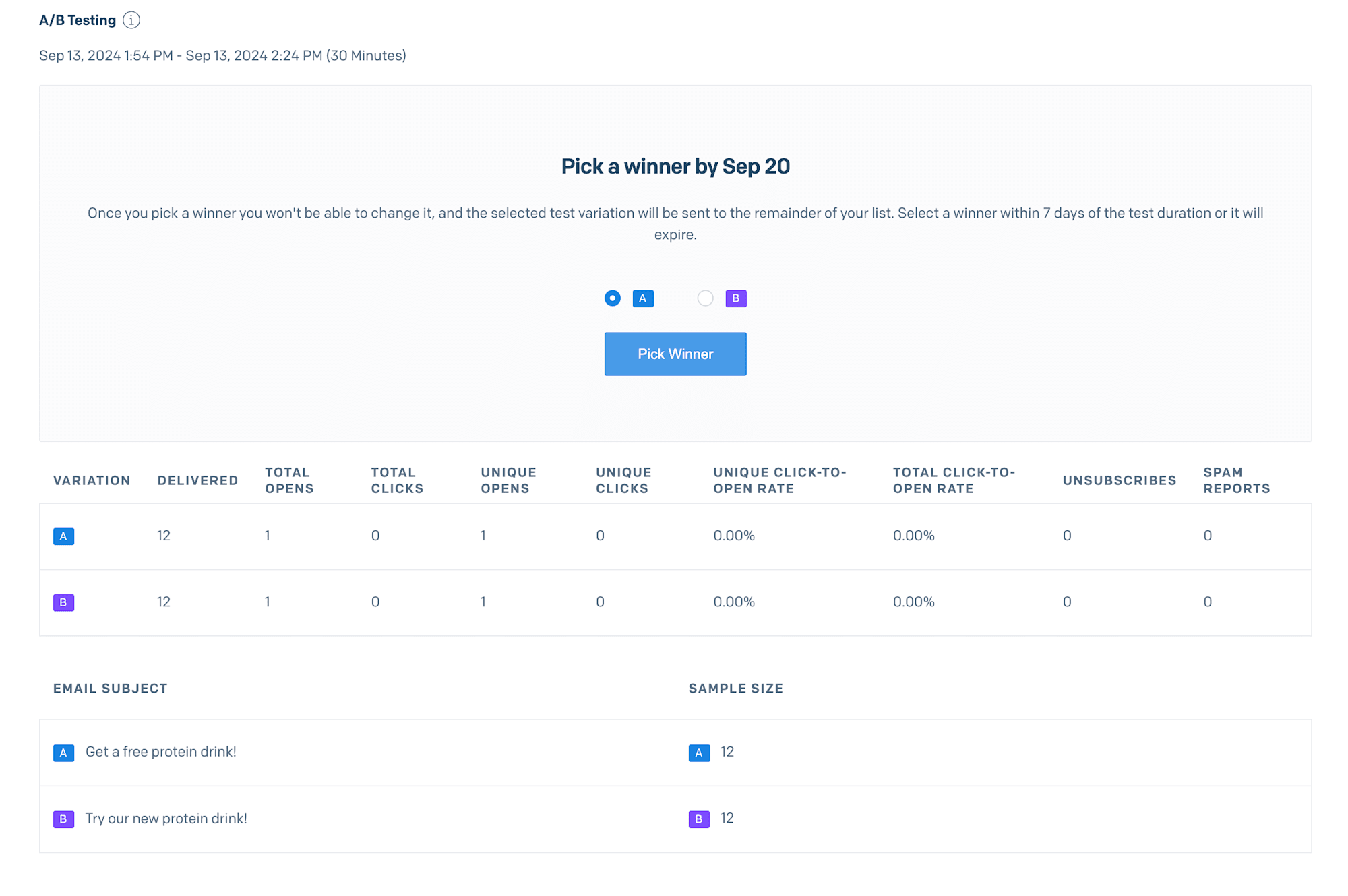Click the B badge in the variation table
This screenshot has width=1348, height=896.
(63, 602)
